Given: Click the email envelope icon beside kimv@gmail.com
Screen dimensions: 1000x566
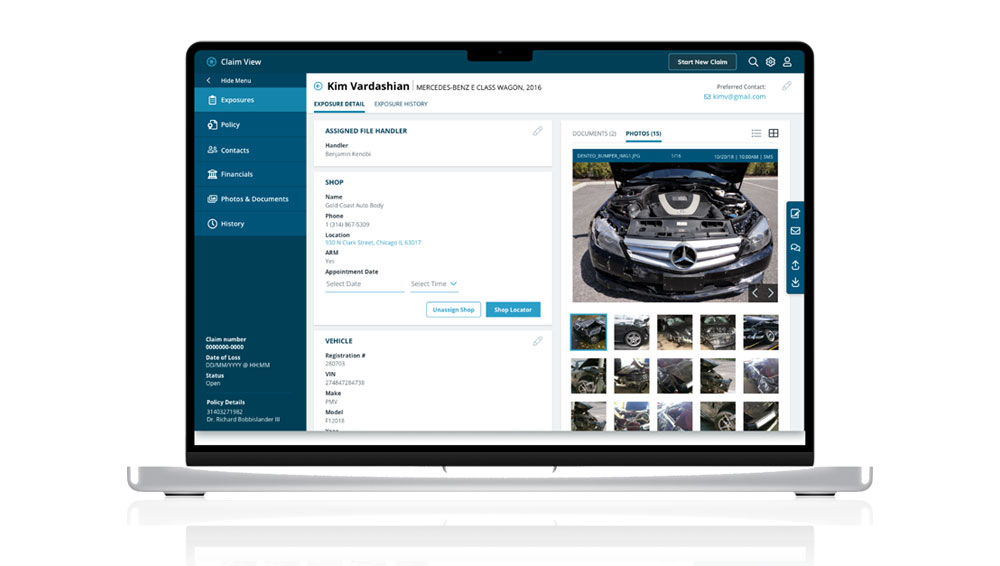Looking at the screenshot, I should point(707,97).
